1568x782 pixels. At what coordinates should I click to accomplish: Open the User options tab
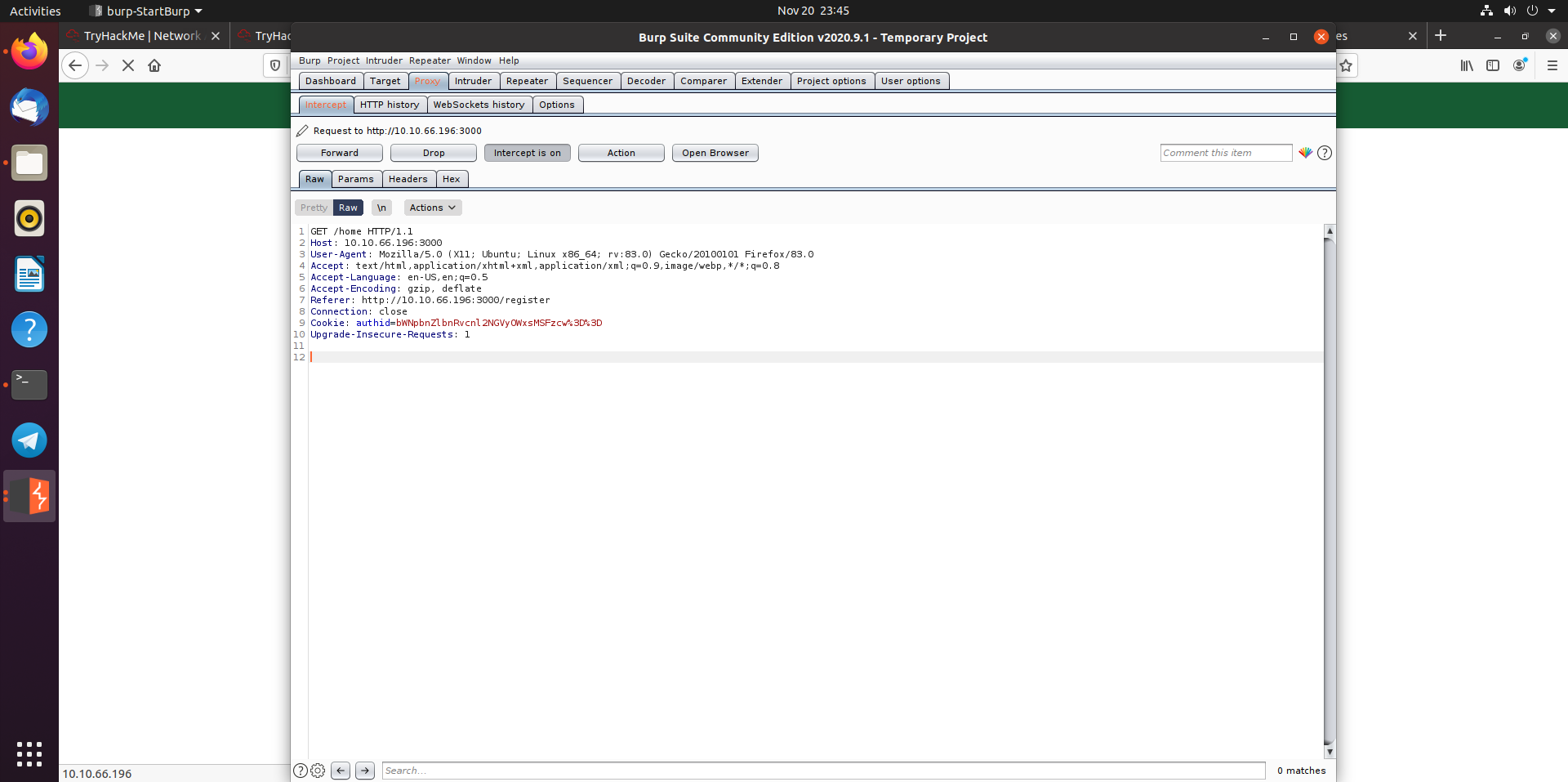(x=911, y=81)
